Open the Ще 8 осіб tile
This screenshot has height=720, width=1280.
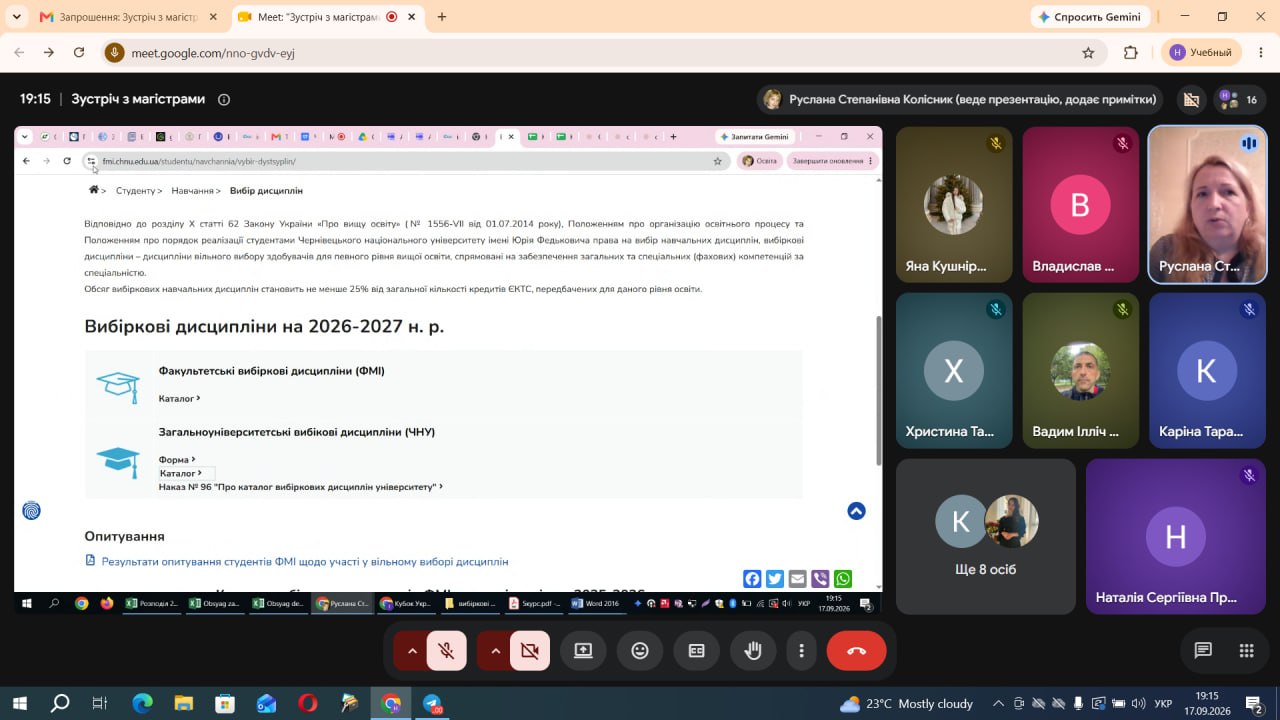pos(986,536)
